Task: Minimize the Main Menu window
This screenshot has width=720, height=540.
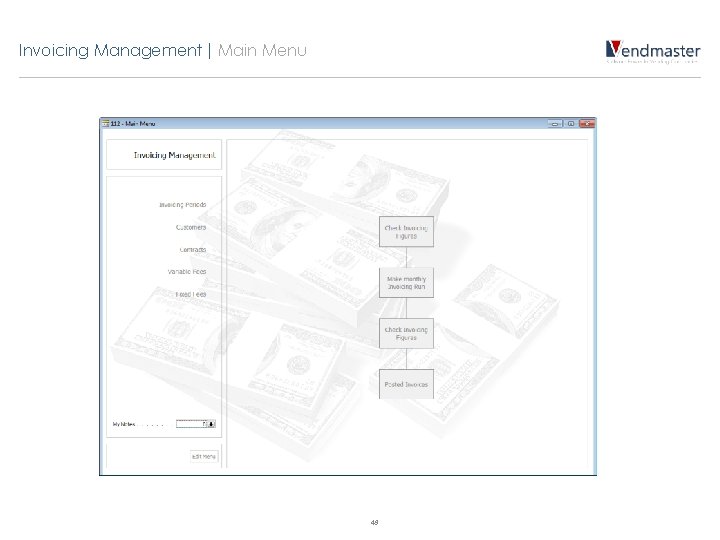Action: coord(555,124)
